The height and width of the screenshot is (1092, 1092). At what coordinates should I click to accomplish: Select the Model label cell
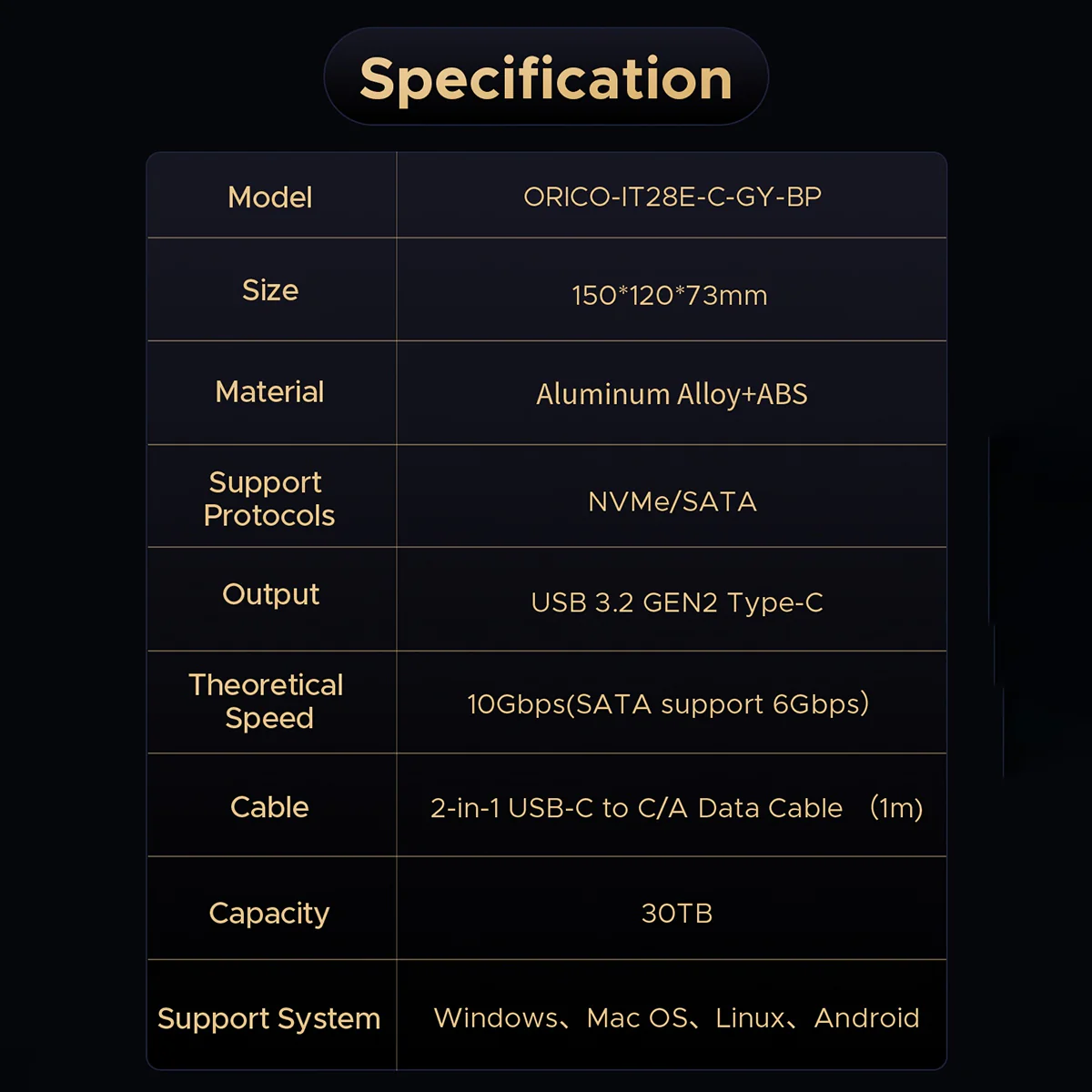pyautogui.click(x=270, y=197)
